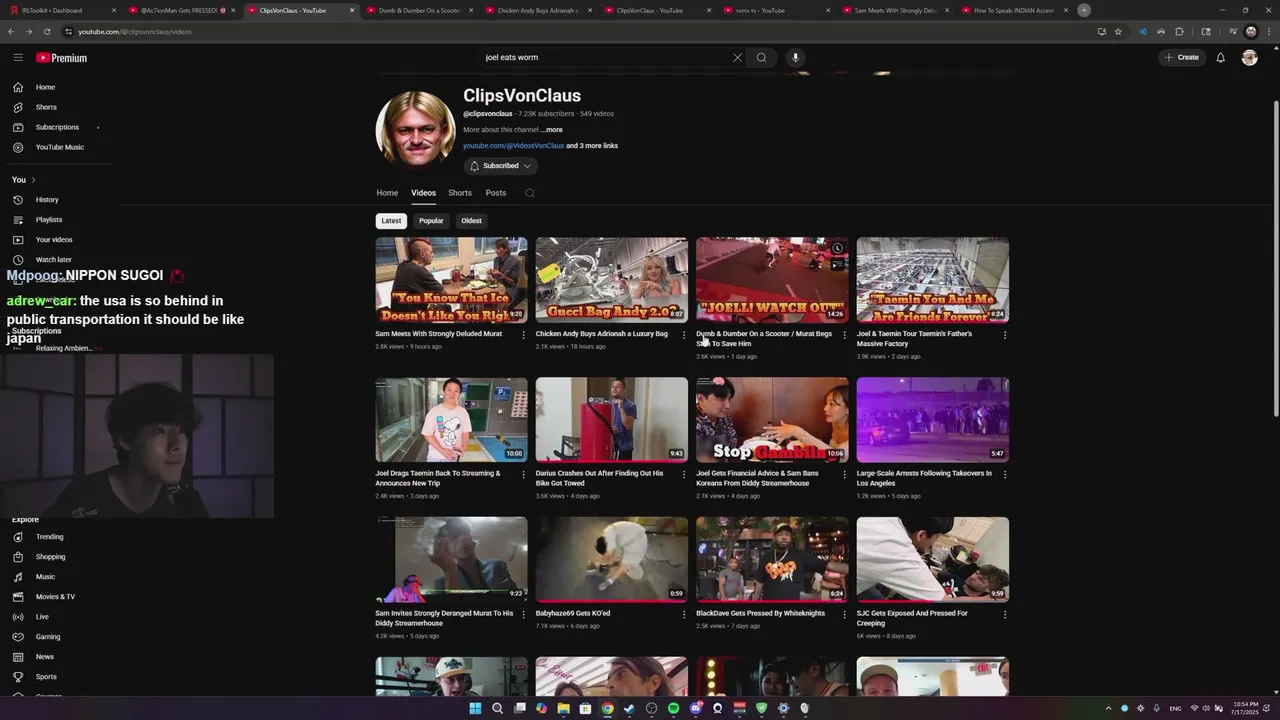The width and height of the screenshot is (1280, 720).
Task: Open the Create button
Action: (x=1182, y=57)
